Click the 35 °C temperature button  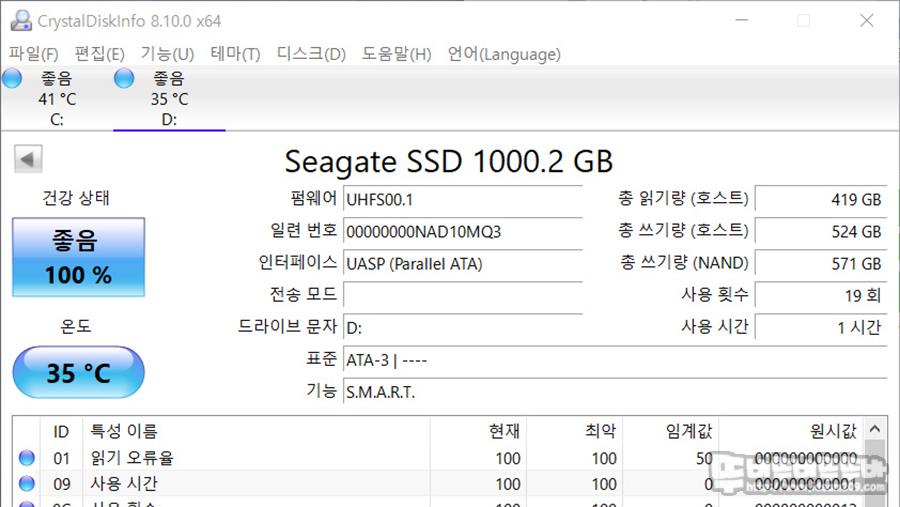click(x=79, y=372)
